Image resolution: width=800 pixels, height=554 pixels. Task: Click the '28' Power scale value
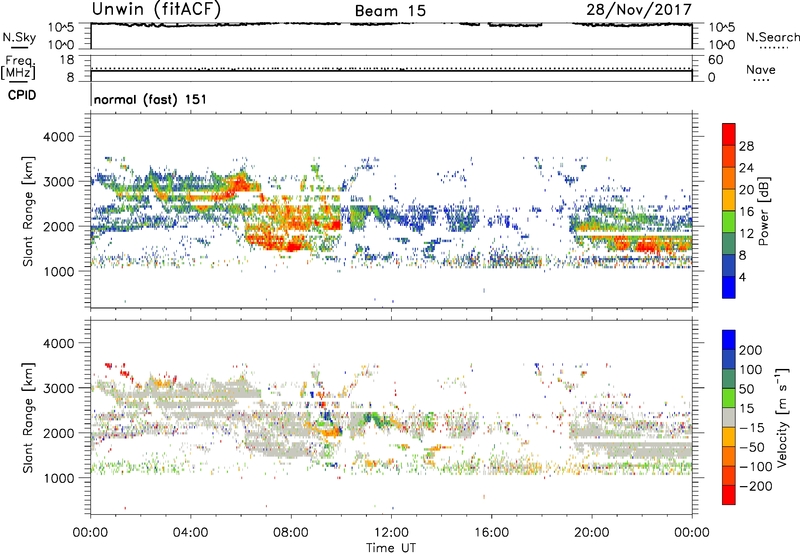click(x=746, y=146)
